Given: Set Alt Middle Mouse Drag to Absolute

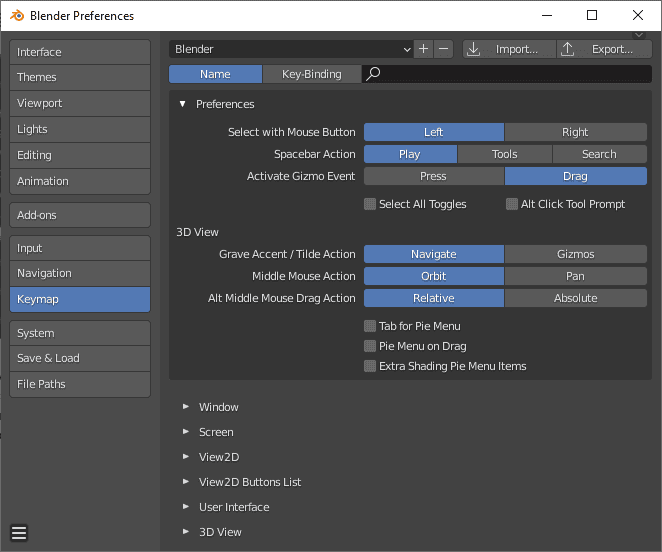Looking at the screenshot, I should coord(575,298).
